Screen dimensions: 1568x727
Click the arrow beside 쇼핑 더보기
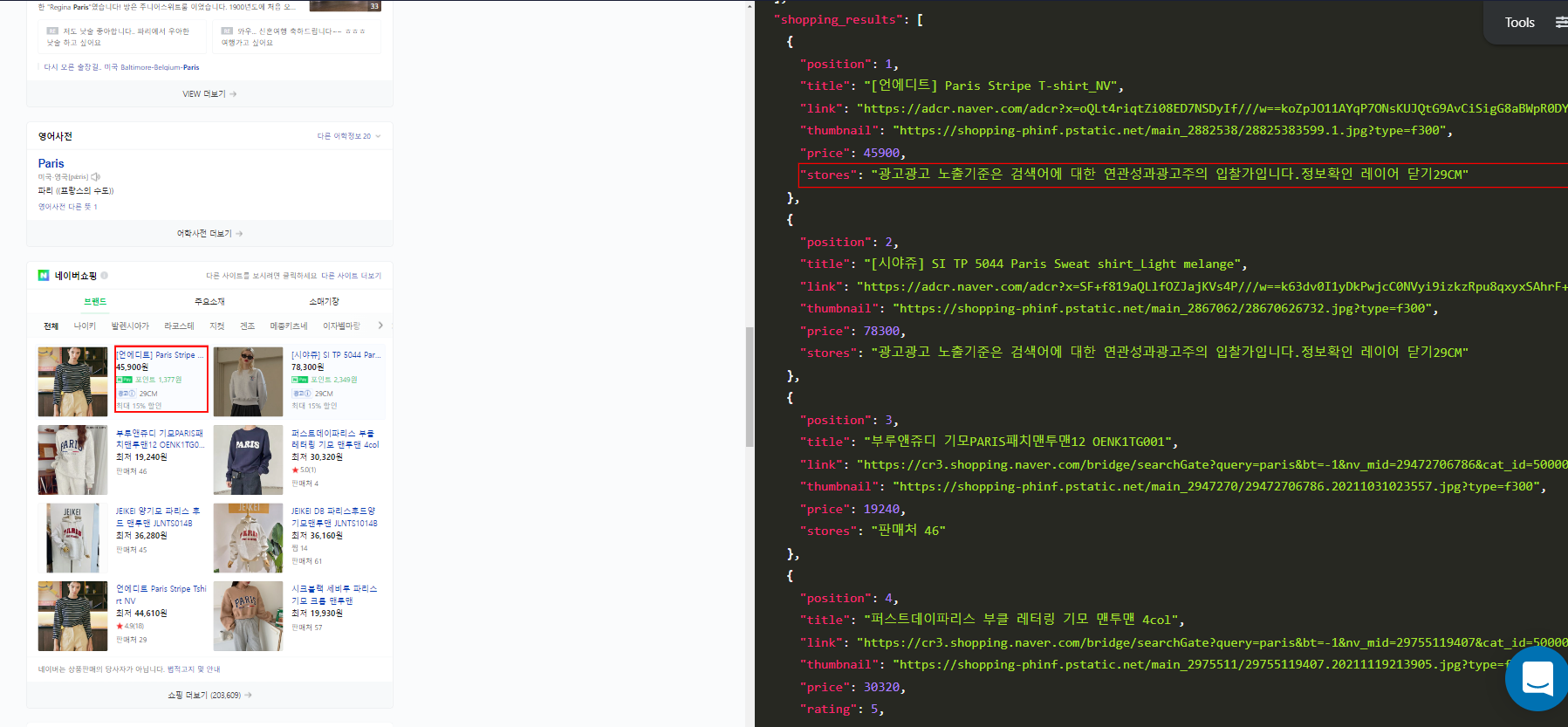tap(248, 696)
